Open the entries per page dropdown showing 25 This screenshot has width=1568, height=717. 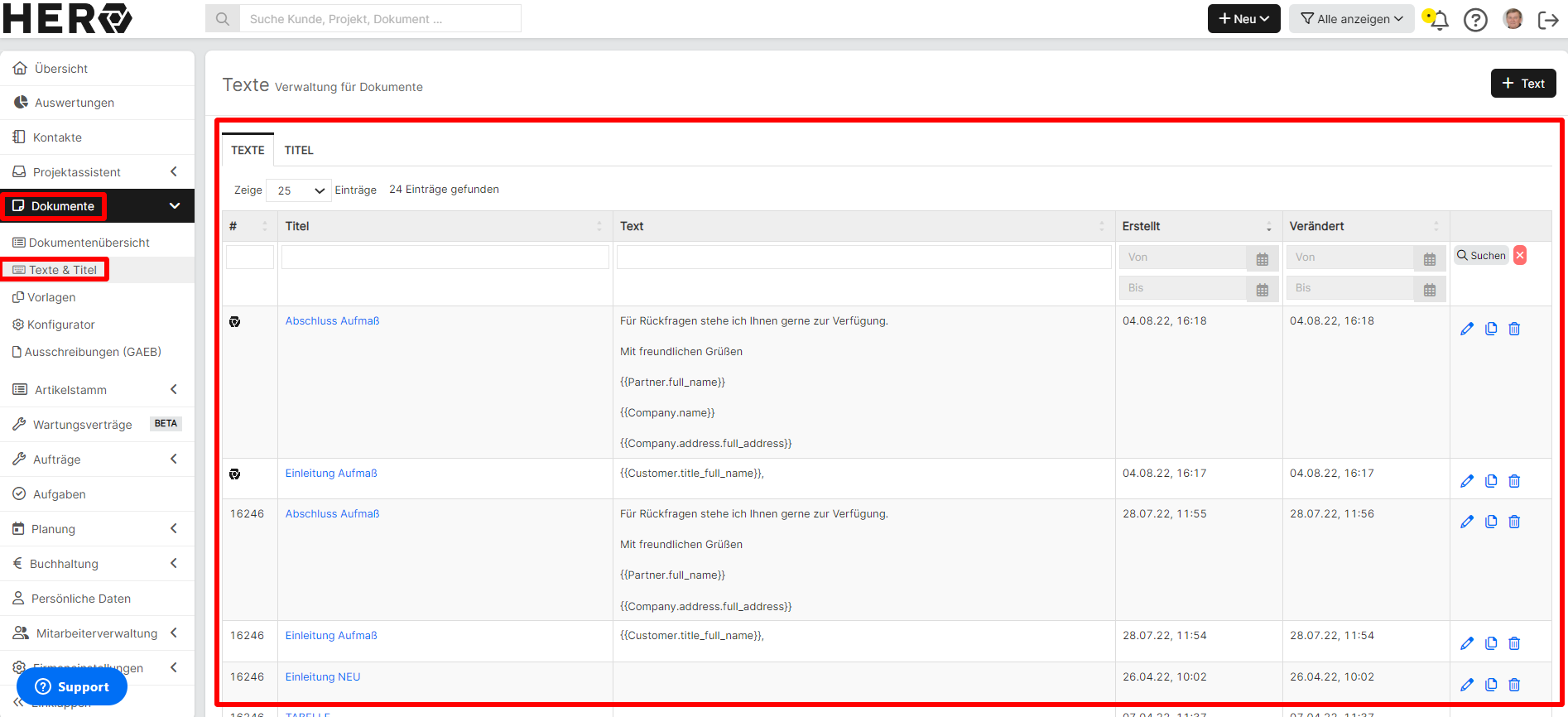tap(299, 190)
